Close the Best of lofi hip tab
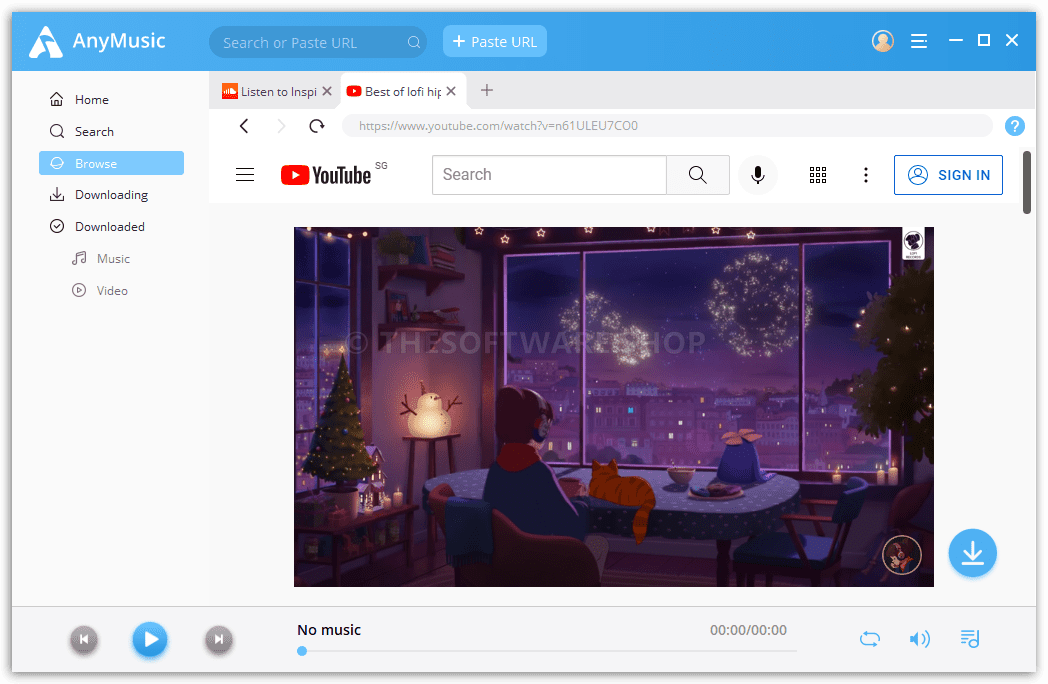Viewport: 1048px width, 684px height. pyautogui.click(x=451, y=91)
